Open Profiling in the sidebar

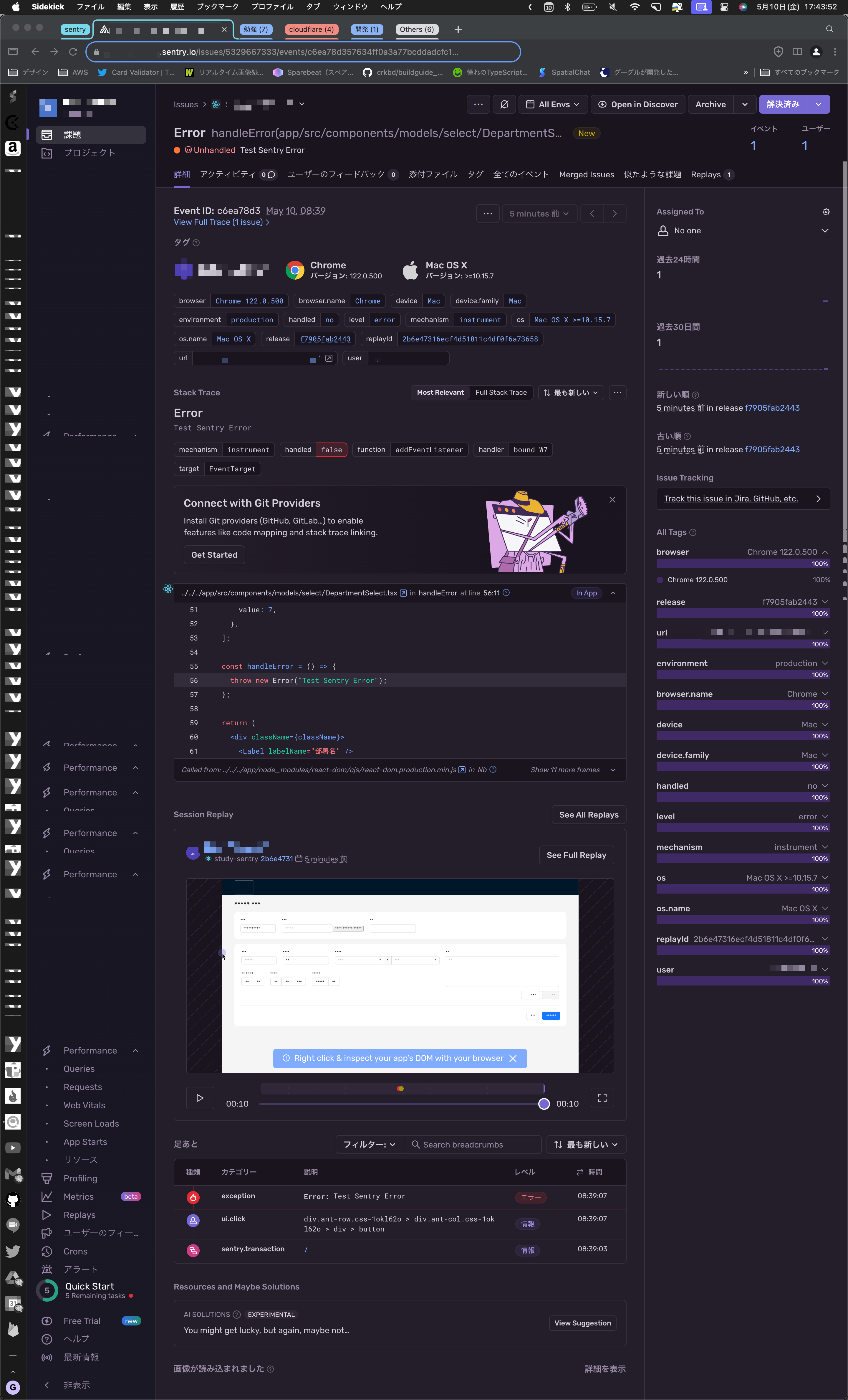(80, 1178)
